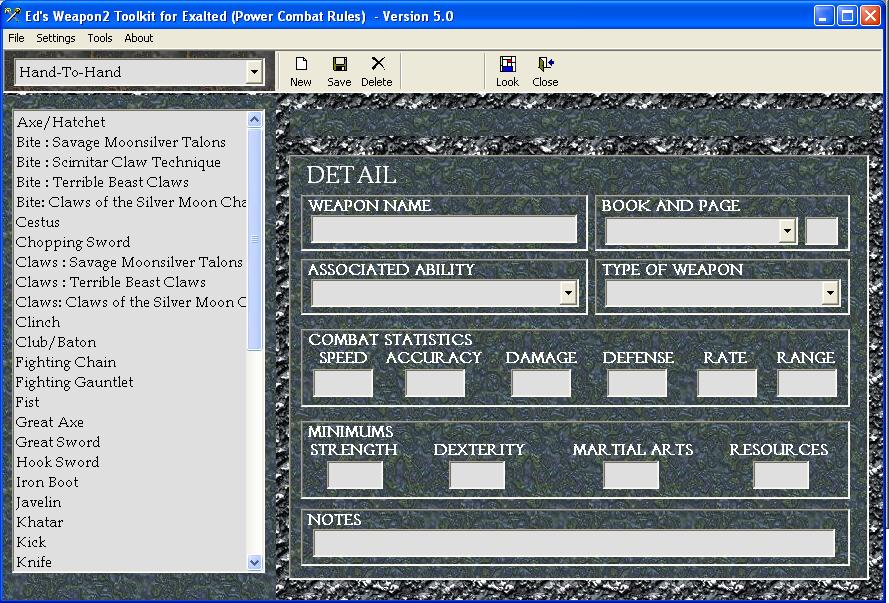Image resolution: width=889 pixels, height=603 pixels.
Task: Click the Damage value field
Action: [541, 383]
